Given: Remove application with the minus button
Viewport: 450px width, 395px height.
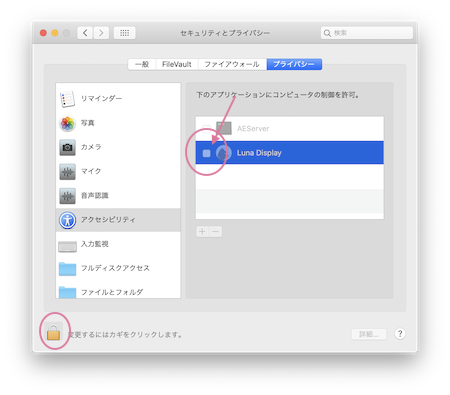Looking at the screenshot, I should coord(216,231).
